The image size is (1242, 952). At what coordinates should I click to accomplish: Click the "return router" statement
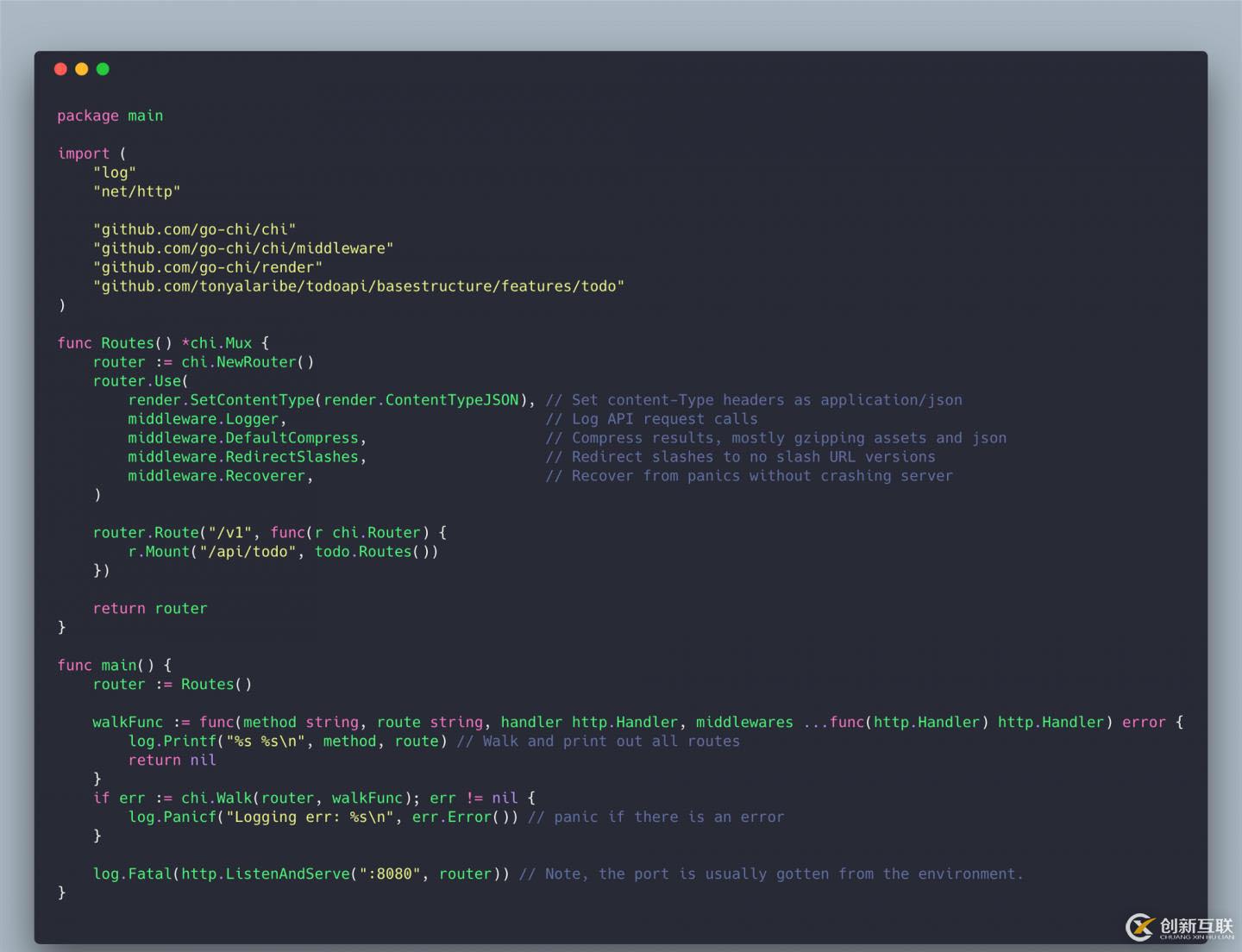pos(150,609)
